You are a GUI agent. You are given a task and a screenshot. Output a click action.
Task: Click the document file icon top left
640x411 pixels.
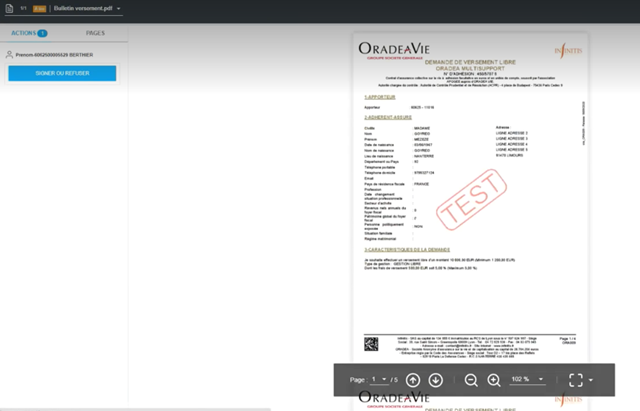tap(9, 8)
